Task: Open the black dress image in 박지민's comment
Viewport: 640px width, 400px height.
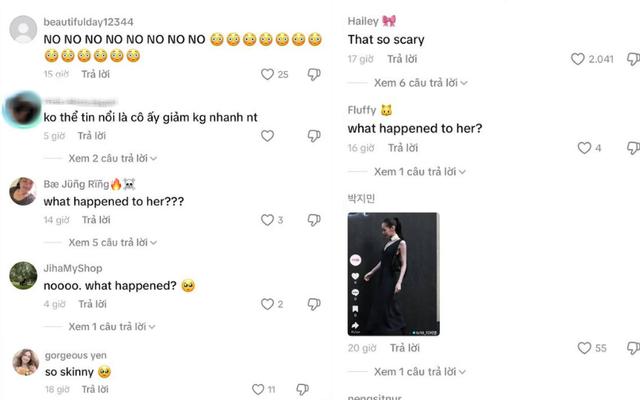Action: point(393,274)
